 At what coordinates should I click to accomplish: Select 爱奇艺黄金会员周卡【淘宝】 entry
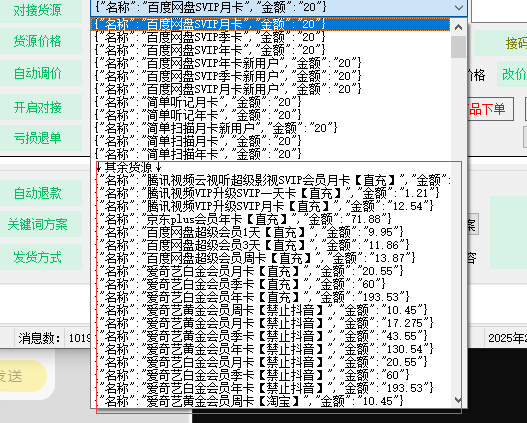[x=271, y=401]
